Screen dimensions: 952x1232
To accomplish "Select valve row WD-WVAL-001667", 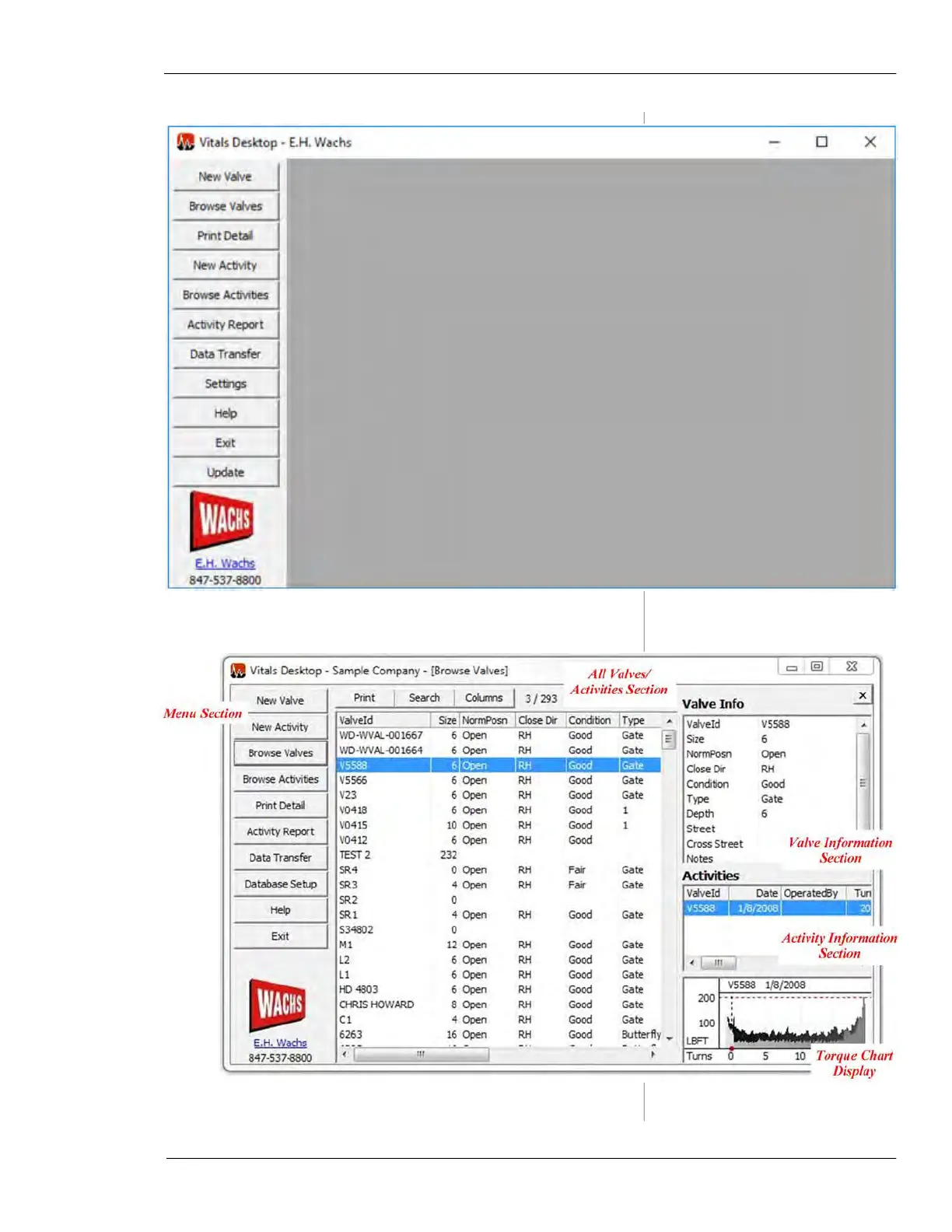I will coord(499,735).
